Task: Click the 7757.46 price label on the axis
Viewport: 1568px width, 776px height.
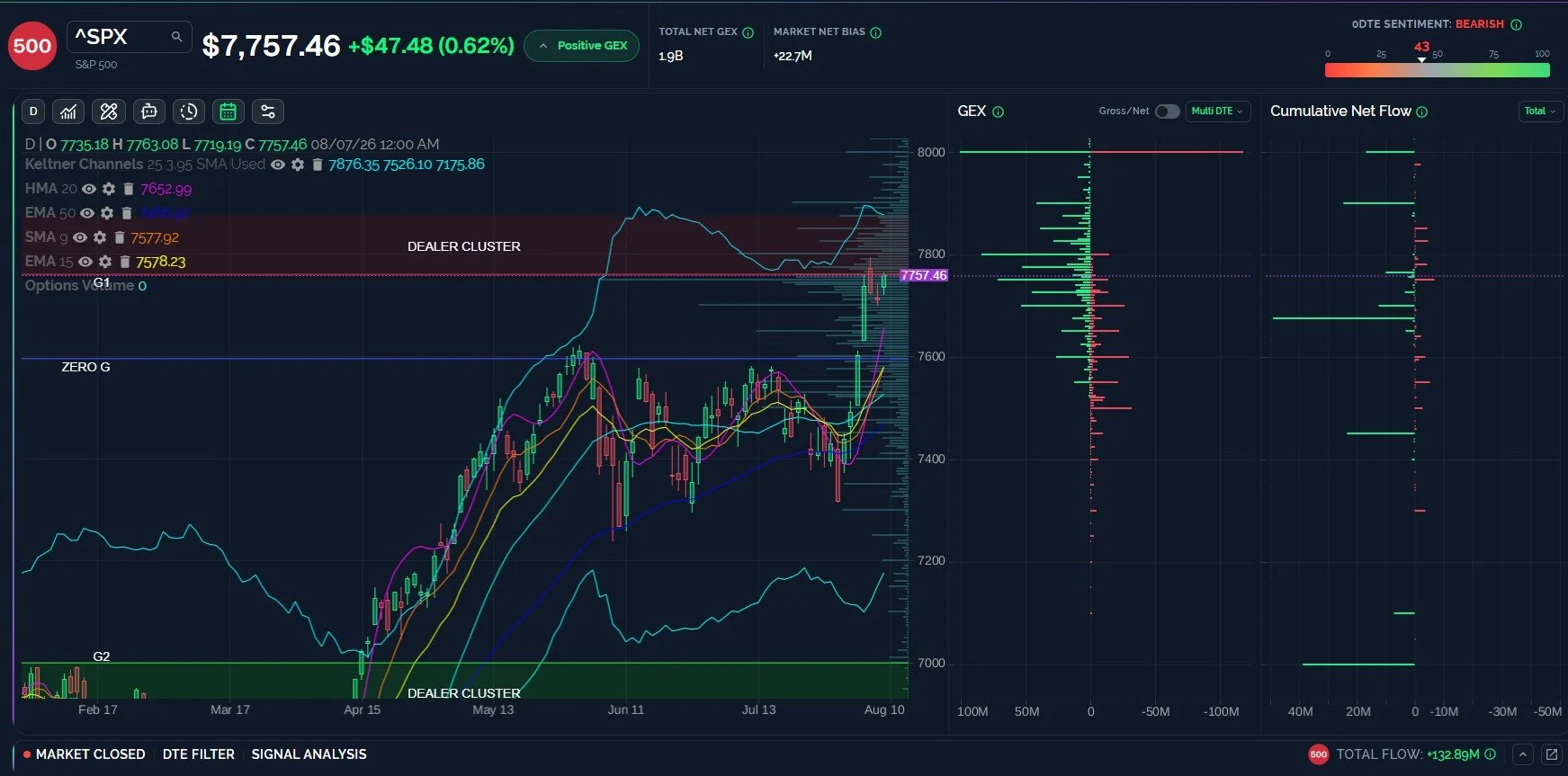Action: coord(924,275)
